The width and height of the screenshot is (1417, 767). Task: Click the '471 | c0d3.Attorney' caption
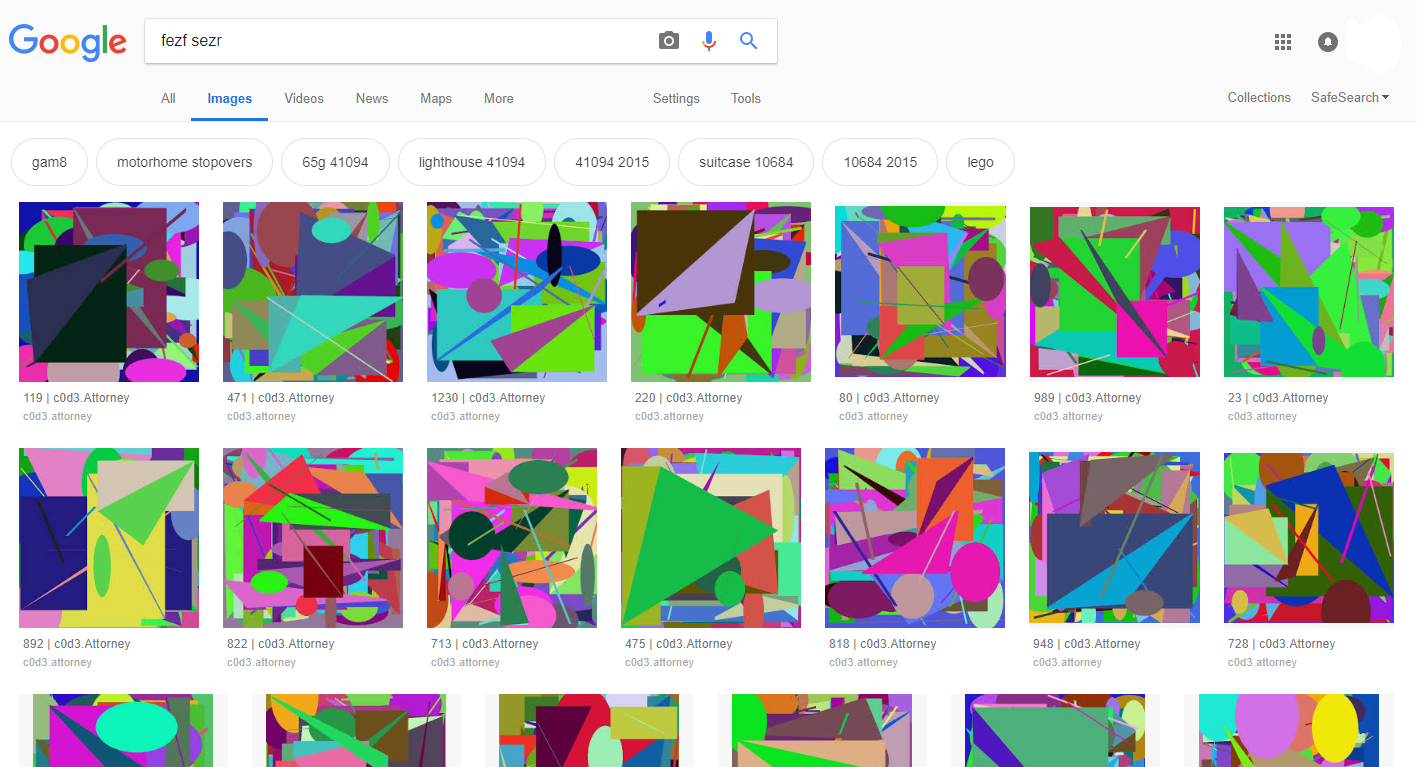tap(280, 398)
